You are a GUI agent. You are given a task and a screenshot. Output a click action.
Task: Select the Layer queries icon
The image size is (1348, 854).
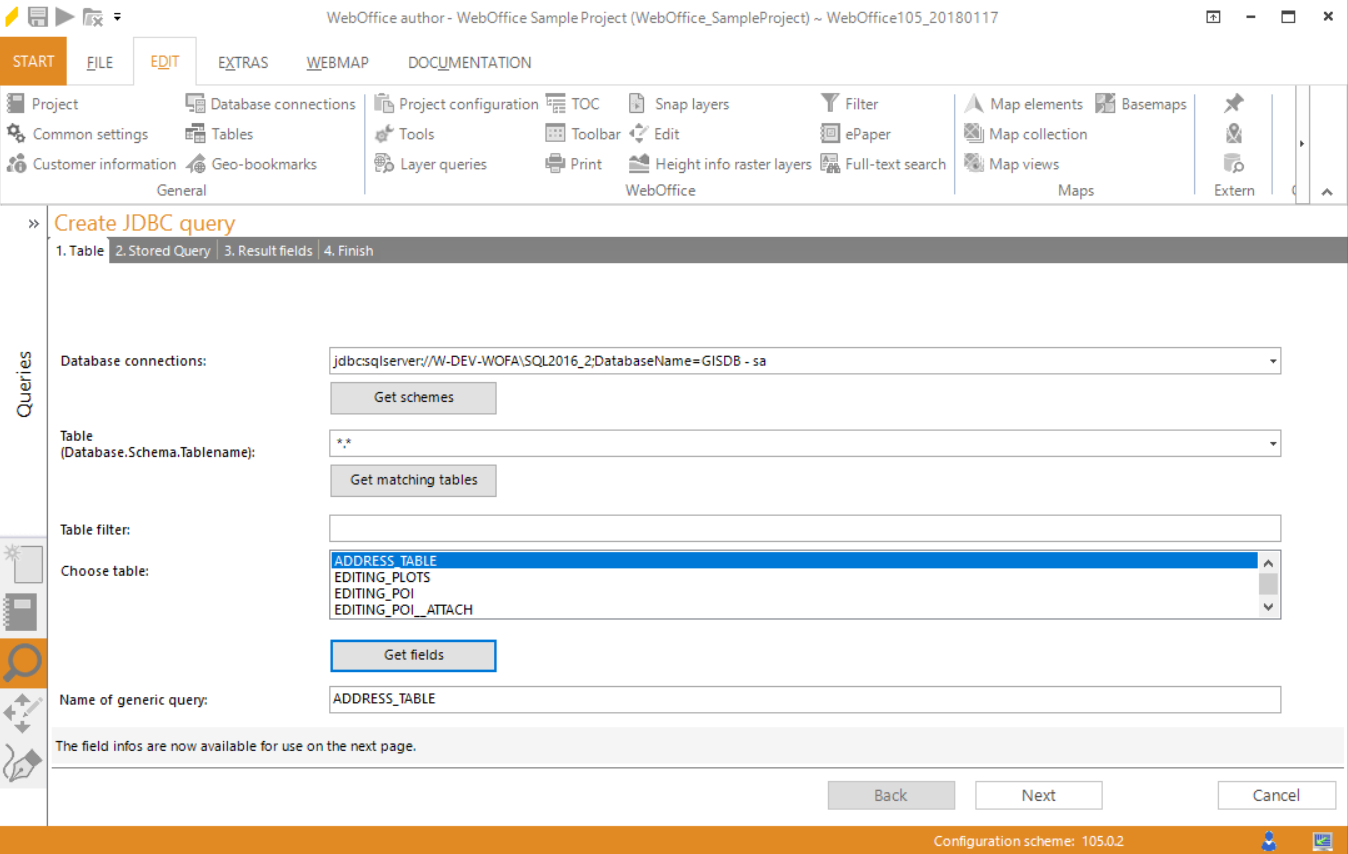point(382,163)
